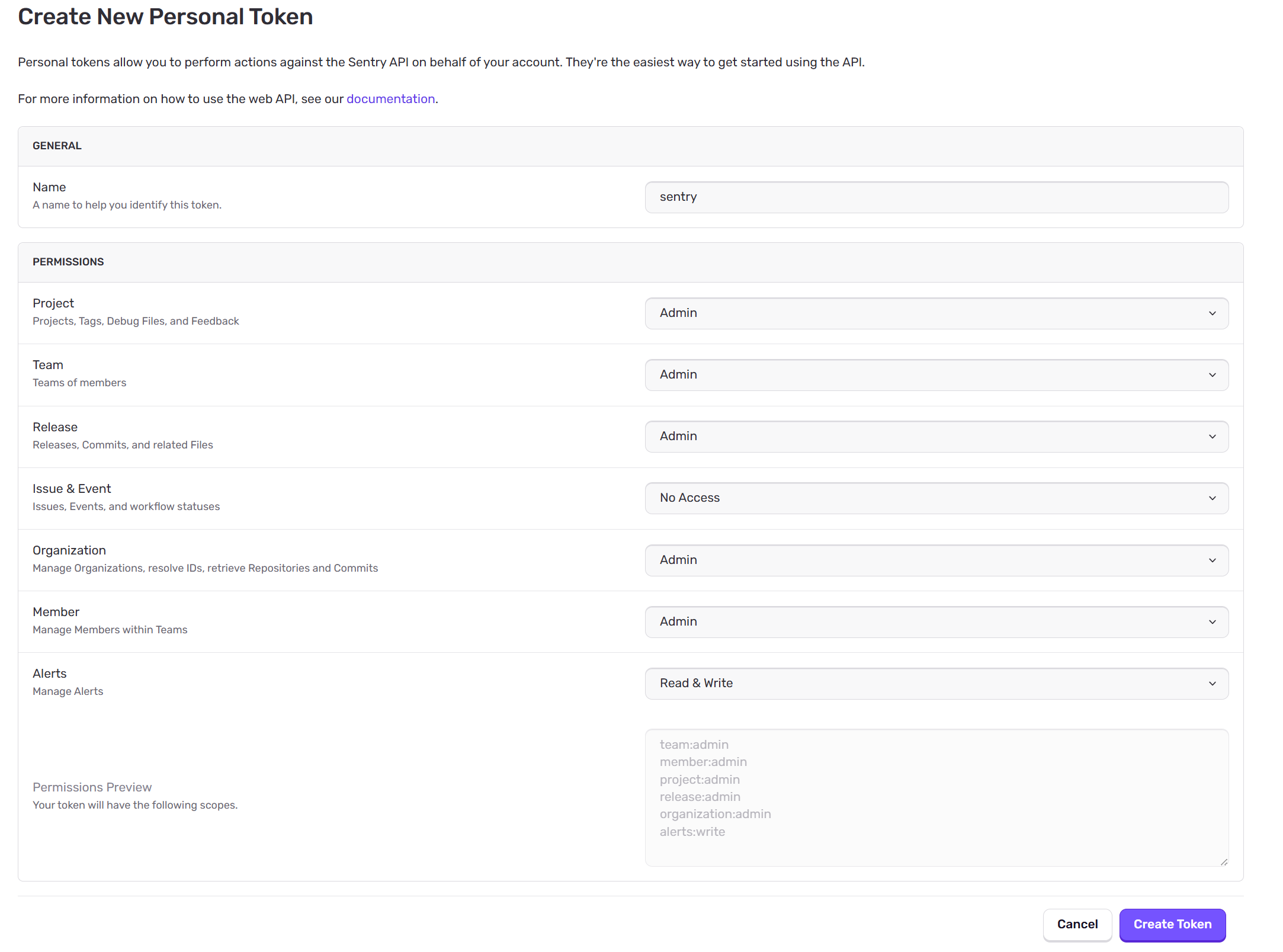Click chevron arrow on Release dropdown
1283x952 pixels.
point(1212,437)
